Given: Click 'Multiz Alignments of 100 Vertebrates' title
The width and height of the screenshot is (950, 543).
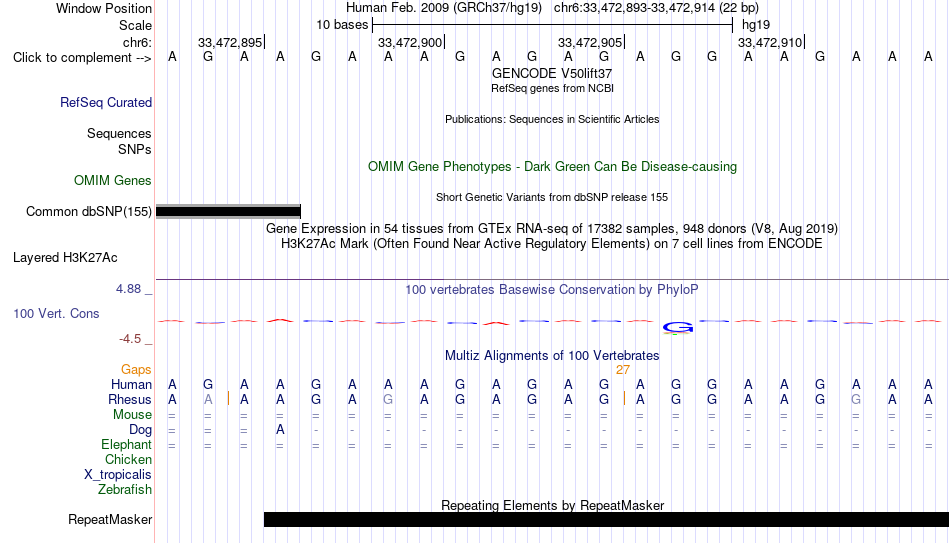Looking at the screenshot, I should [x=552, y=356].
